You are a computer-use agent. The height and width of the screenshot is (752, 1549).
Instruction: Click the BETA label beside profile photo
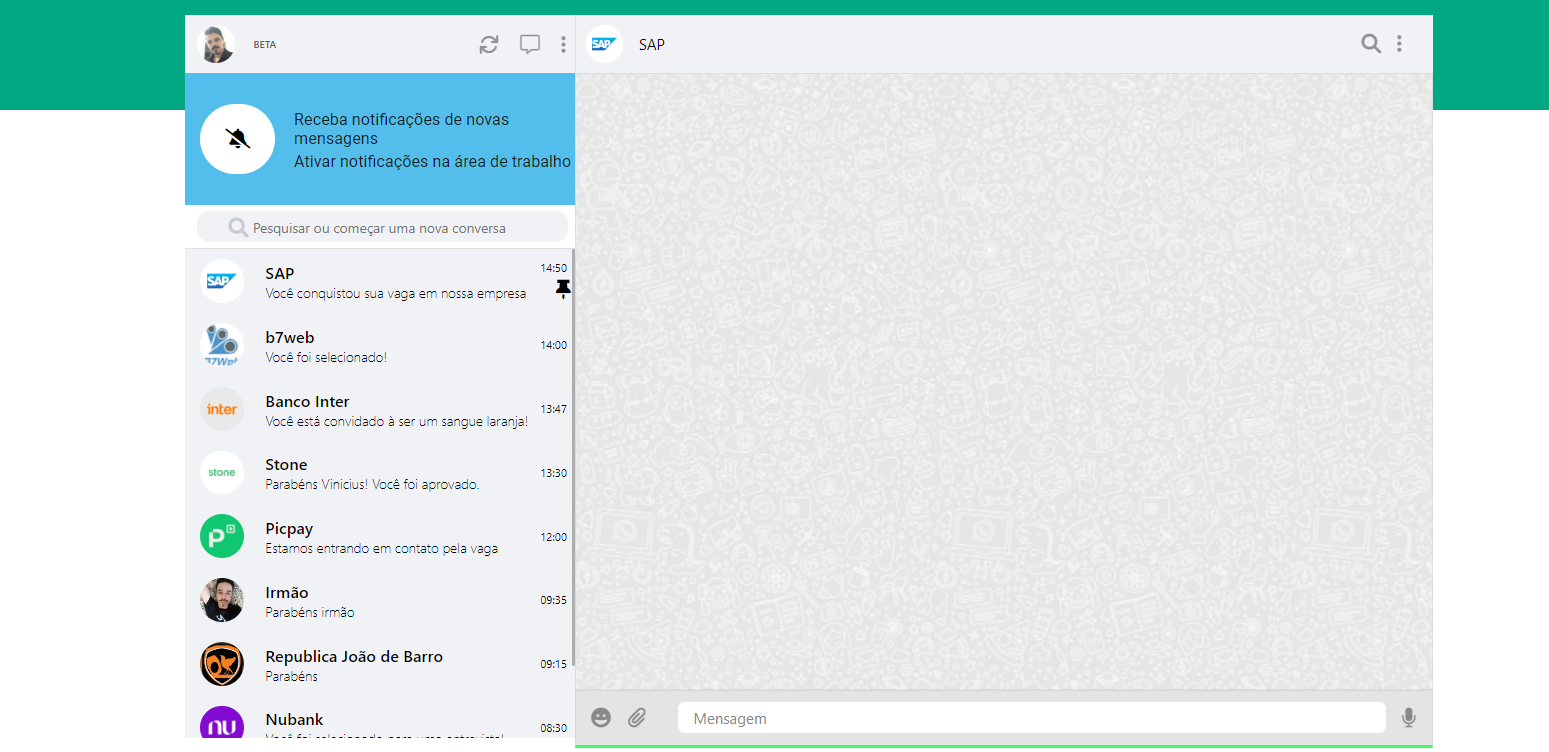point(265,45)
